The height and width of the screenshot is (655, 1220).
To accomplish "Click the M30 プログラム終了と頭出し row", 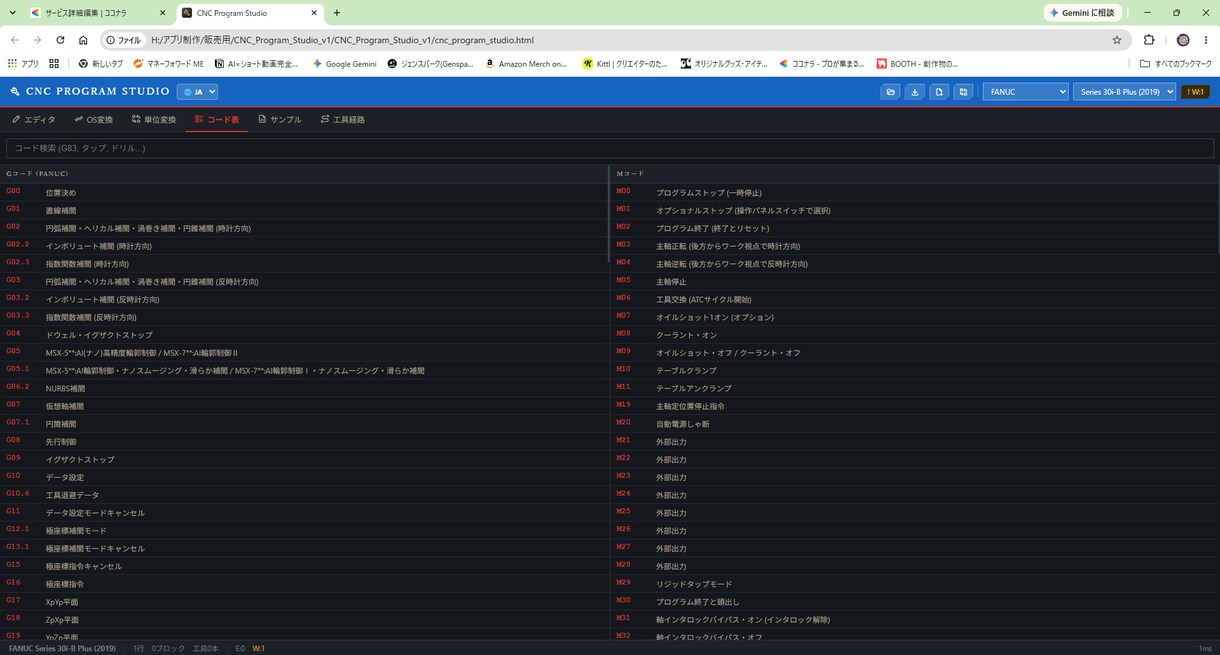I will click(915, 602).
